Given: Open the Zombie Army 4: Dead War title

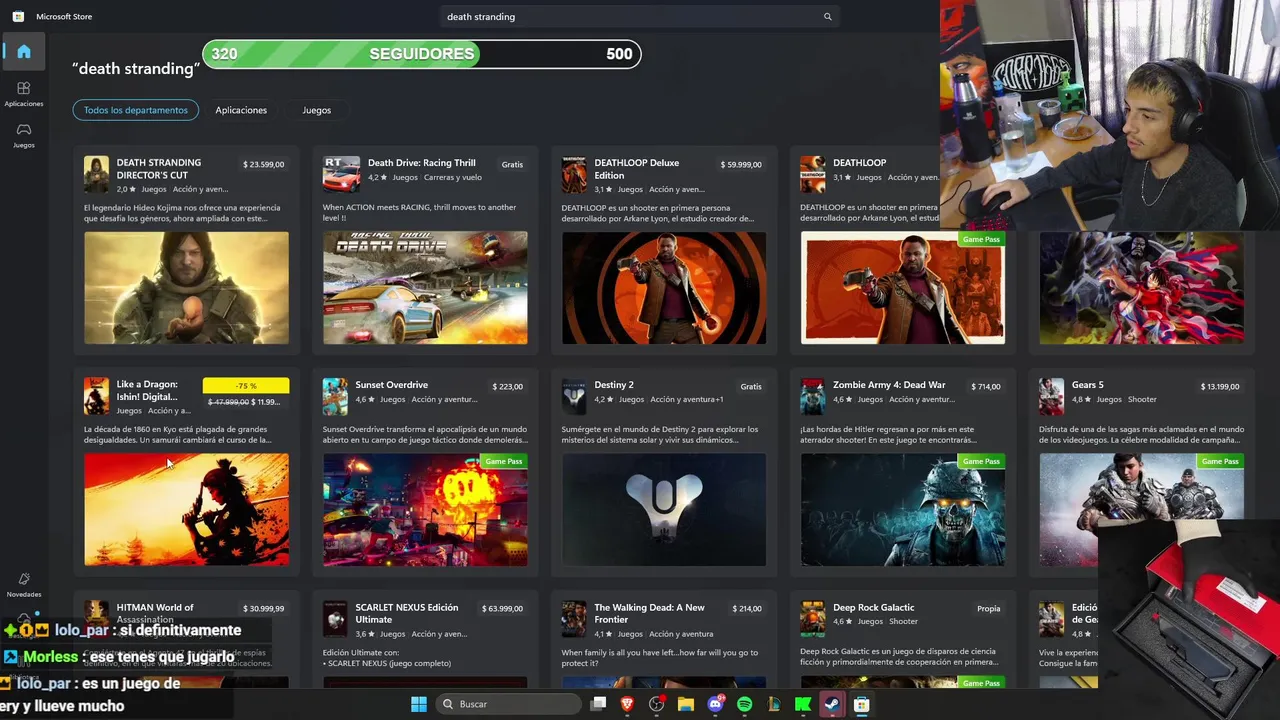Looking at the screenshot, I should click(x=889, y=385).
